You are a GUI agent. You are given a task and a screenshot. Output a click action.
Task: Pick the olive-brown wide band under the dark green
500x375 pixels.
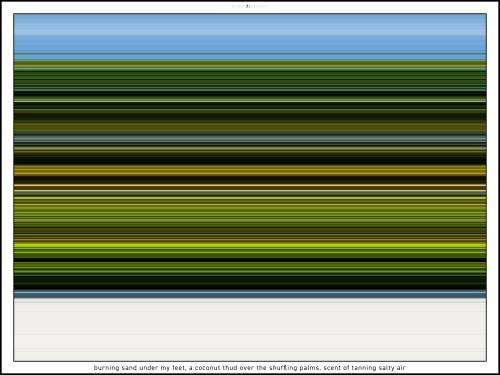(250, 127)
